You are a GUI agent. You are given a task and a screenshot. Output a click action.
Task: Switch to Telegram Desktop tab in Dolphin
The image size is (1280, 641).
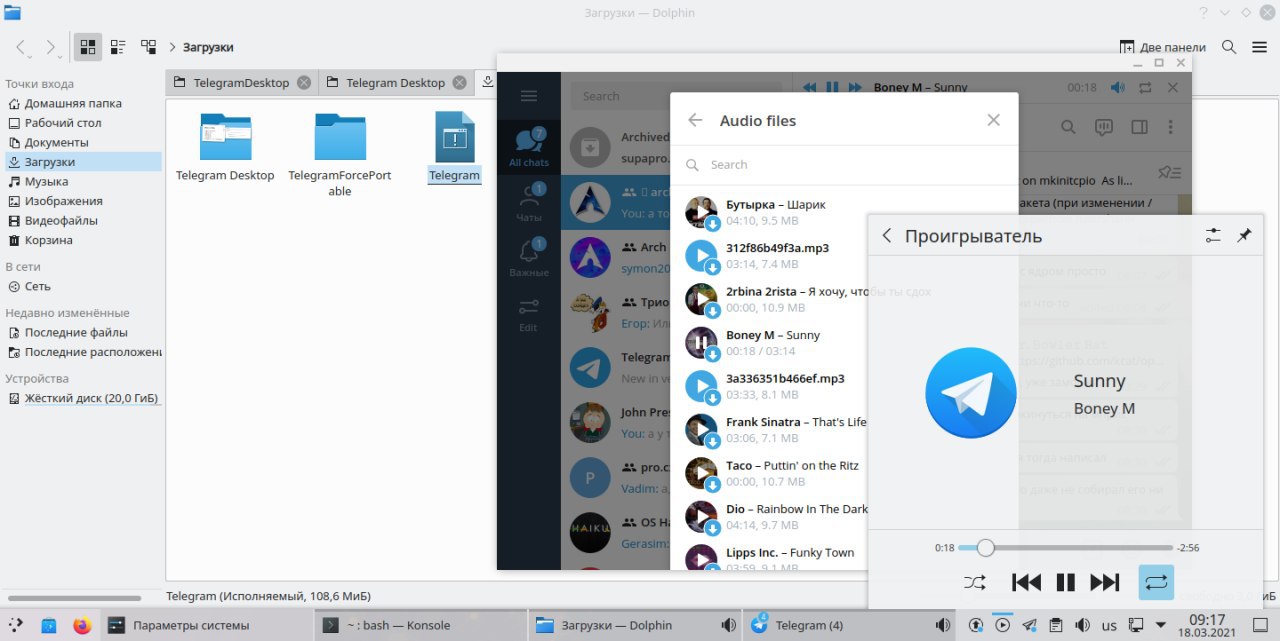tap(395, 83)
